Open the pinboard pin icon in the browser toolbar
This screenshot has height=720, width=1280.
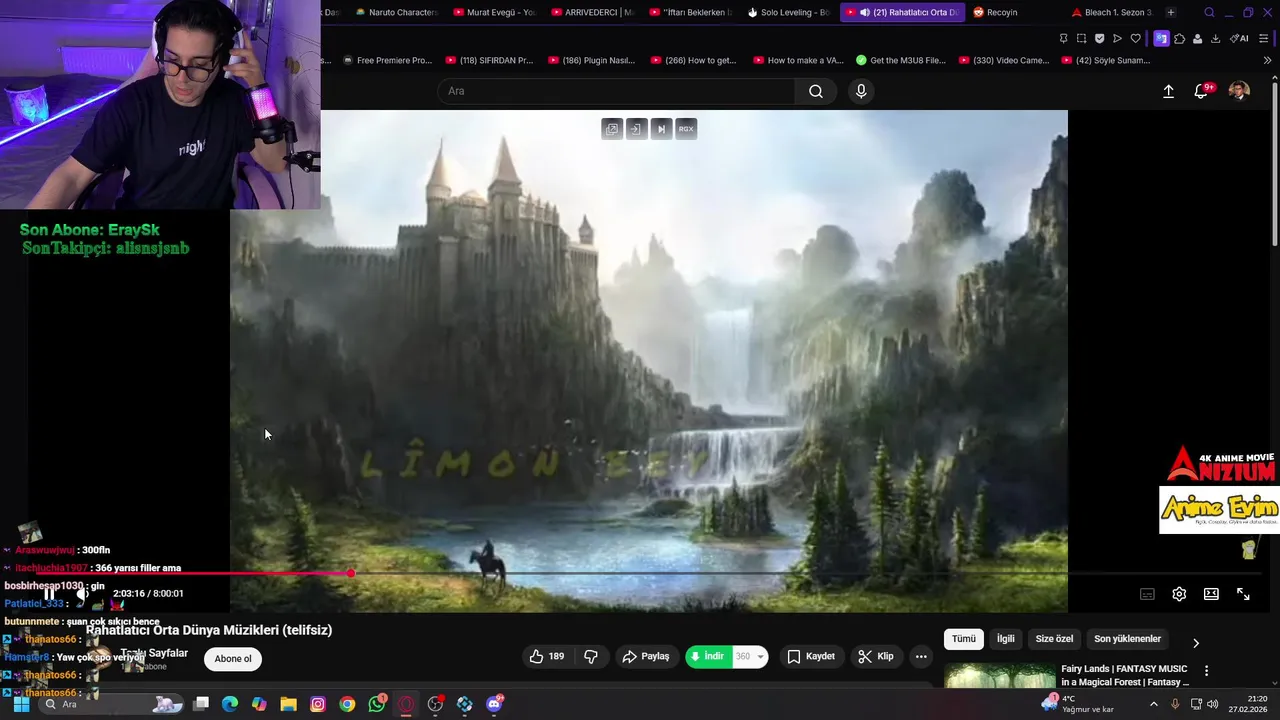(x=1063, y=38)
